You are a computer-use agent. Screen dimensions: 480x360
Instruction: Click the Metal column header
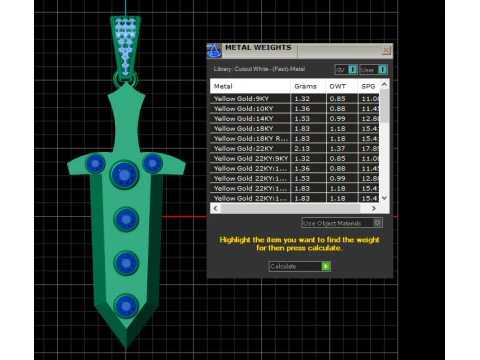250,86
